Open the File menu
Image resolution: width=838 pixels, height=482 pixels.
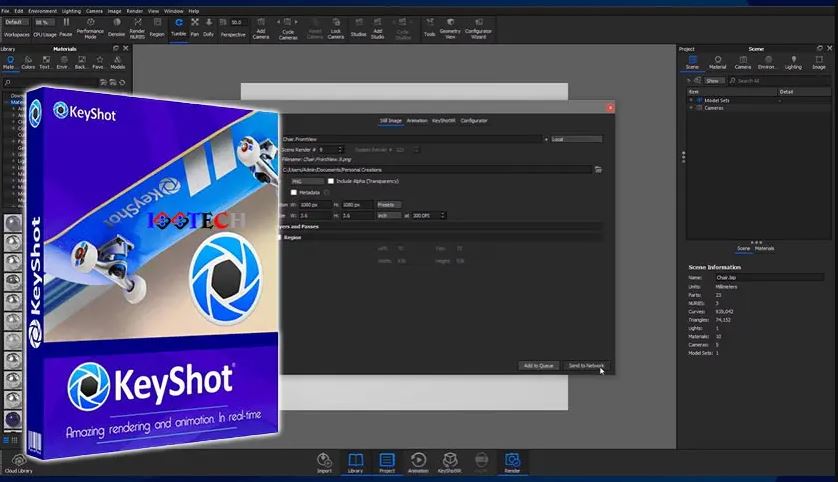5,11
